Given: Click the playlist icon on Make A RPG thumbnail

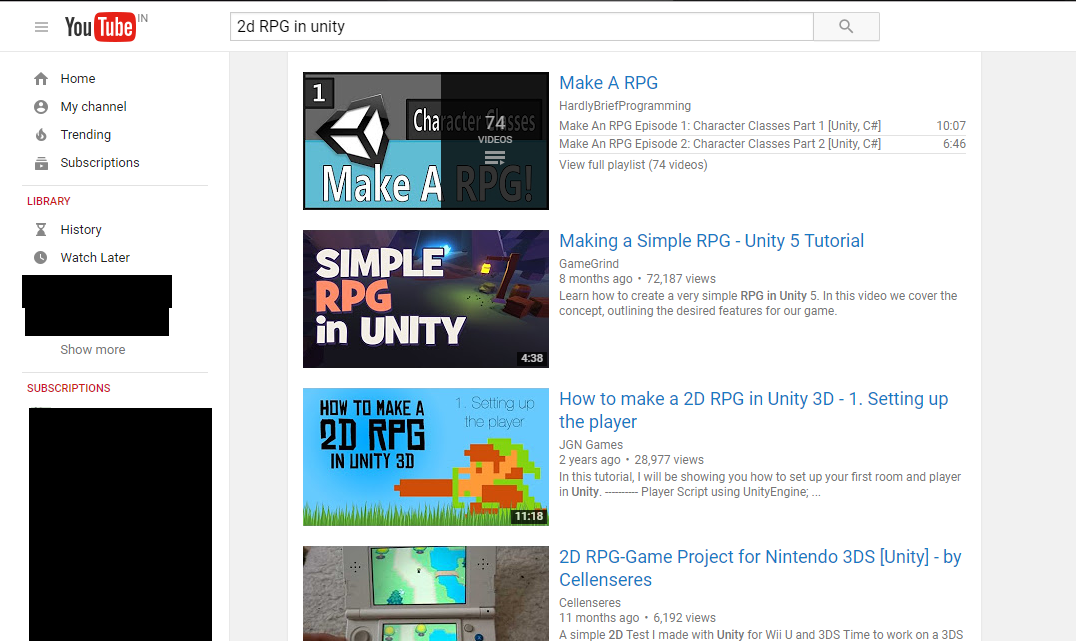Looking at the screenshot, I should point(495,159).
